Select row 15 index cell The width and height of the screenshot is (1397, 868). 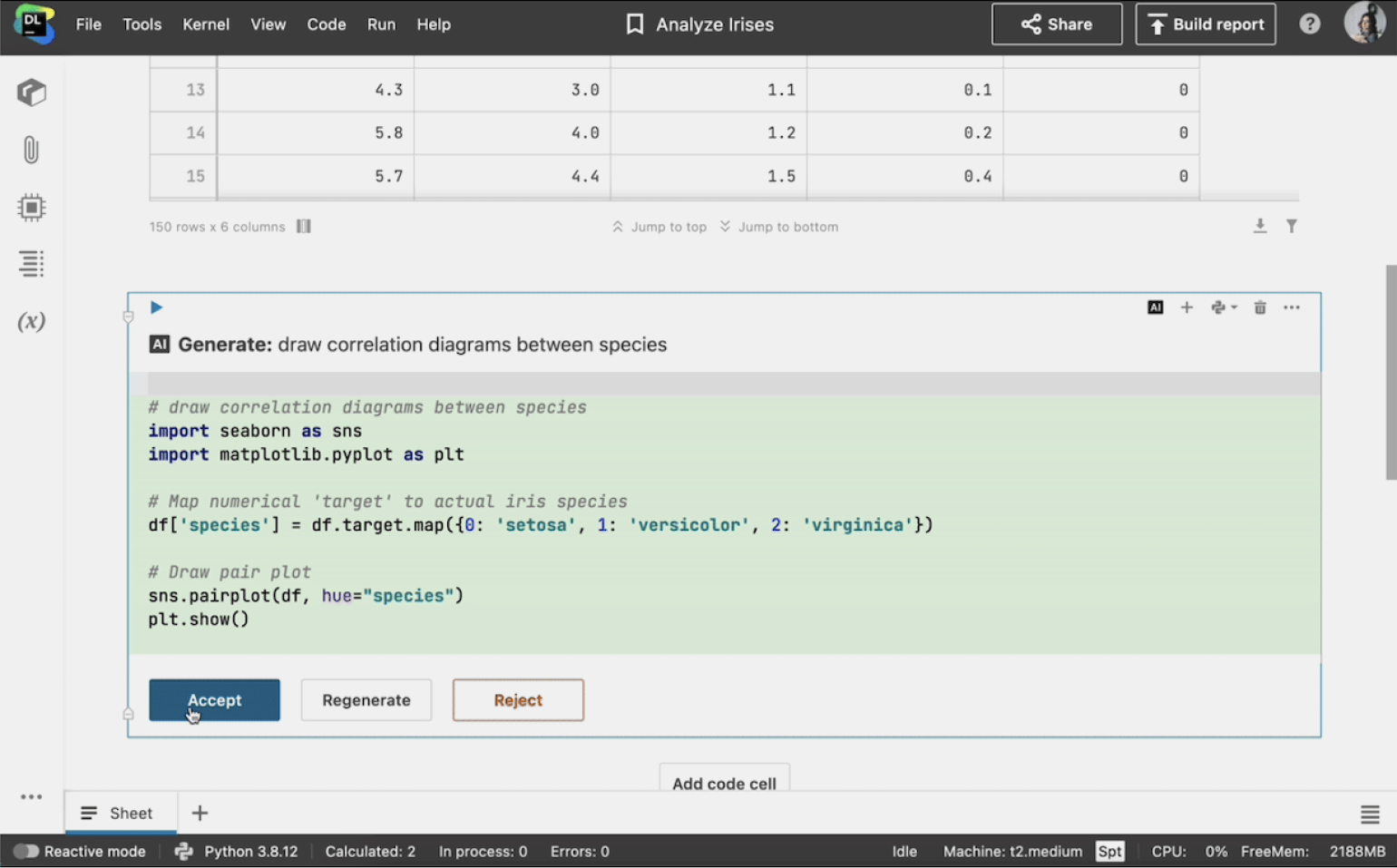click(x=184, y=176)
